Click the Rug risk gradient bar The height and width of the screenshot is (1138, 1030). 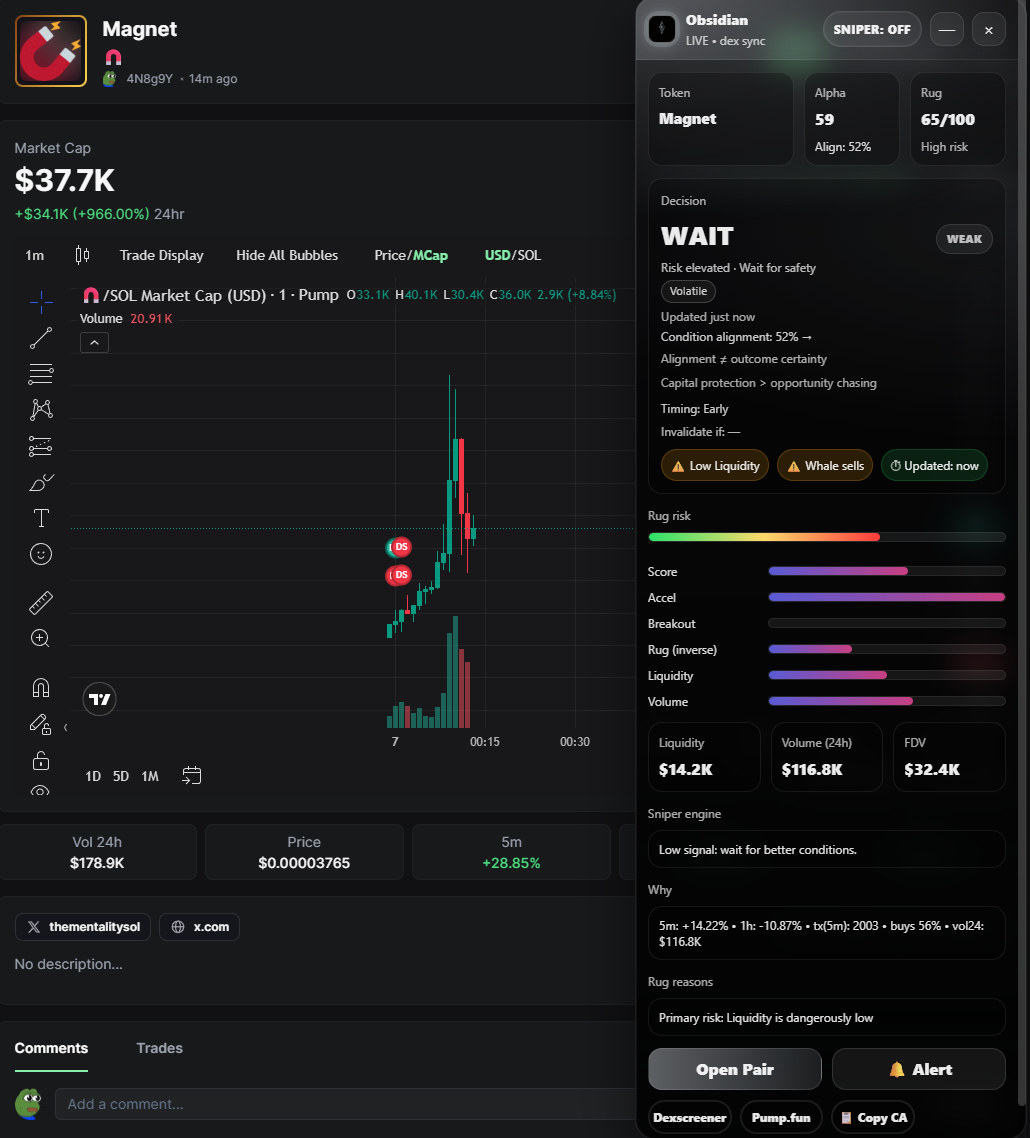(827, 537)
